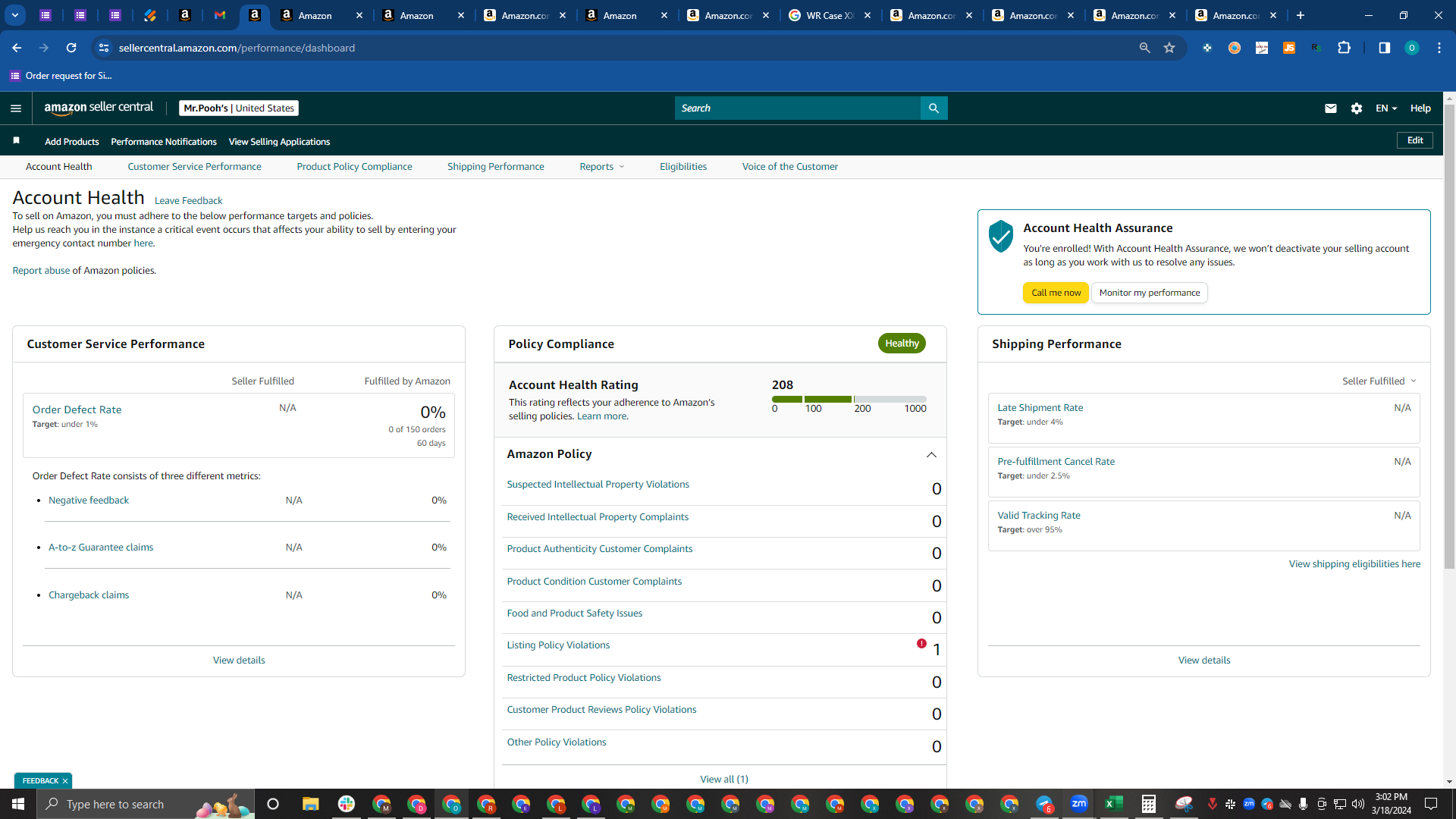1456x819 pixels.
Task: Click the bookmark flag icon in the nav bar
Action: pos(17,141)
